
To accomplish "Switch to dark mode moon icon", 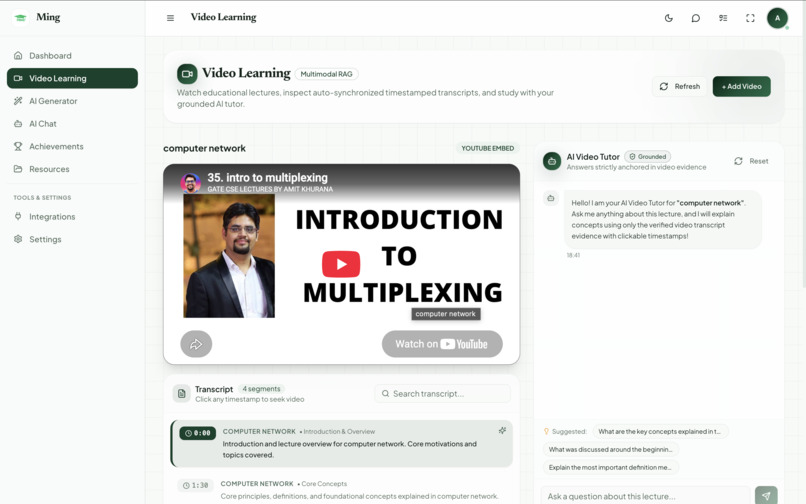I will (668, 18).
